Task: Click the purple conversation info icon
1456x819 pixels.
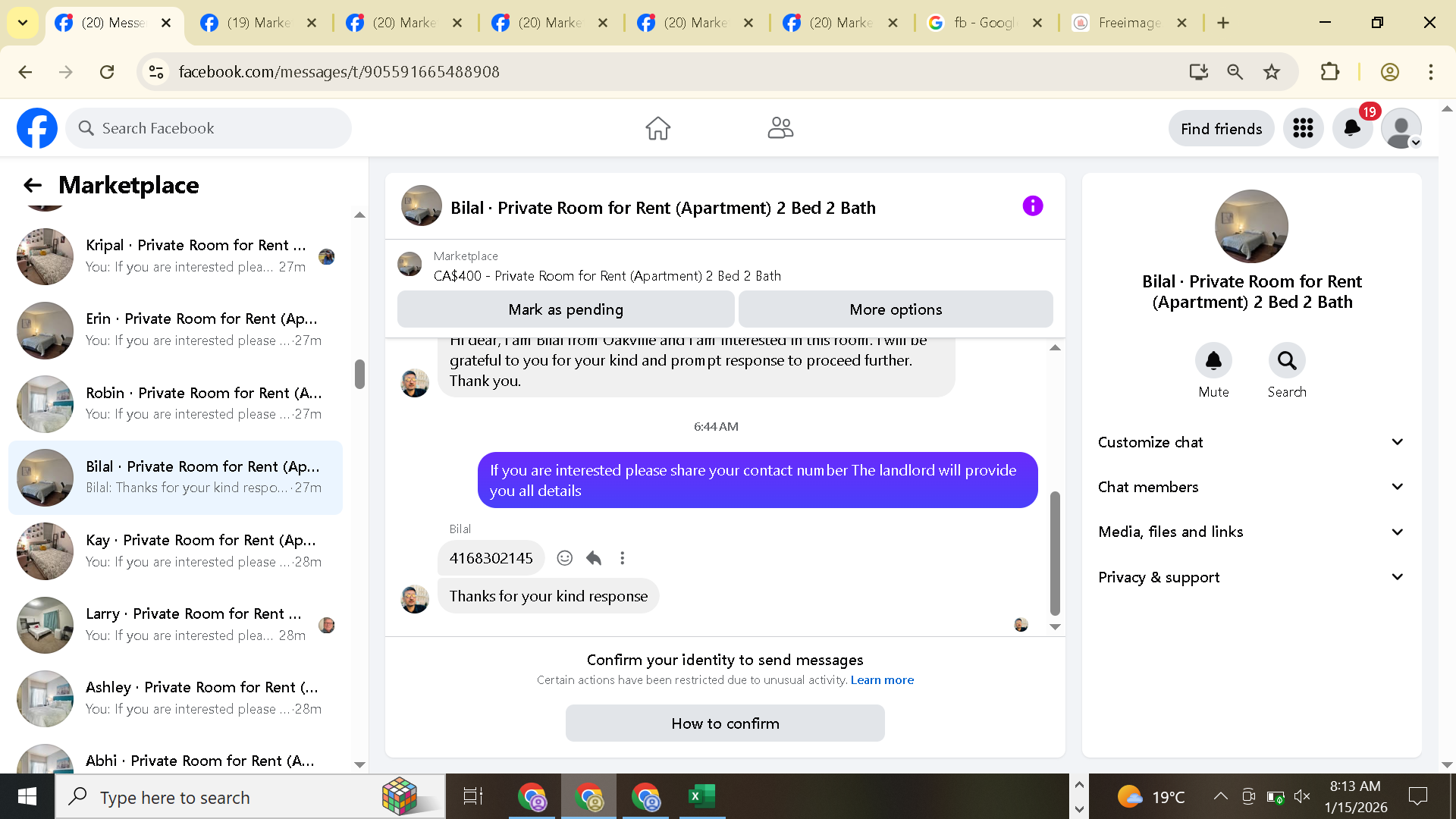Action: 1032,206
